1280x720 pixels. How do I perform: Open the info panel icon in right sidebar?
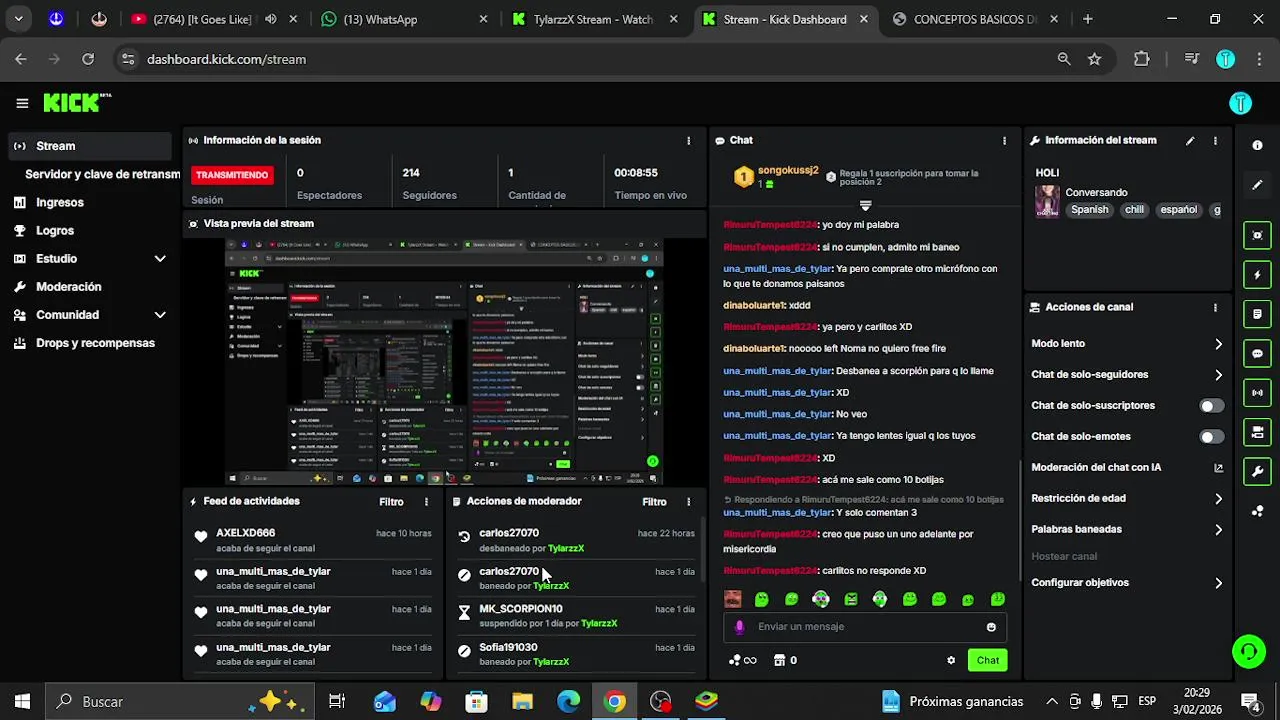1257,145
